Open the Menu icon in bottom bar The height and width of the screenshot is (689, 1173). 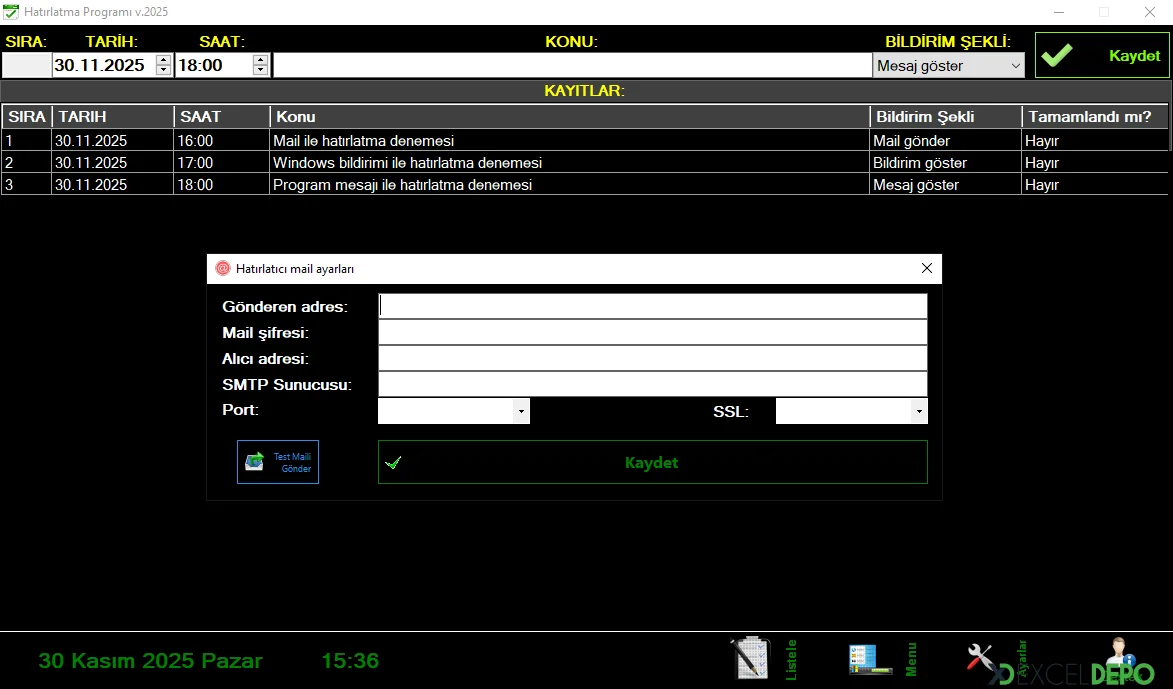(868, 659)
